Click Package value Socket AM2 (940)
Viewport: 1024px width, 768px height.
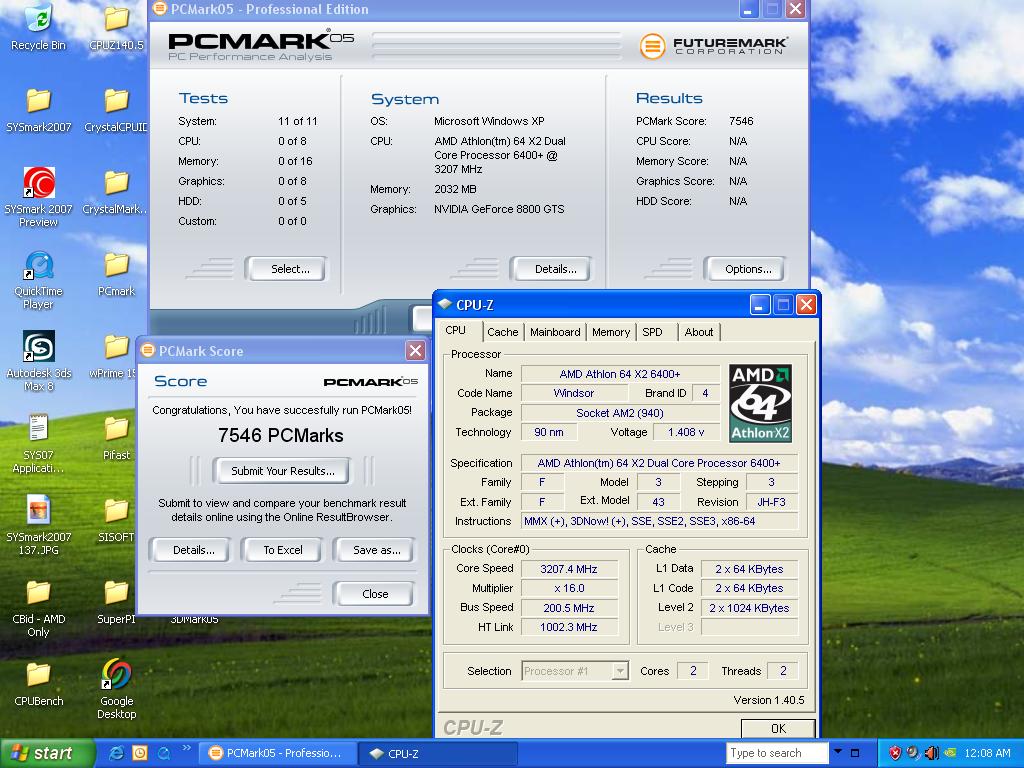pos(620,413)
